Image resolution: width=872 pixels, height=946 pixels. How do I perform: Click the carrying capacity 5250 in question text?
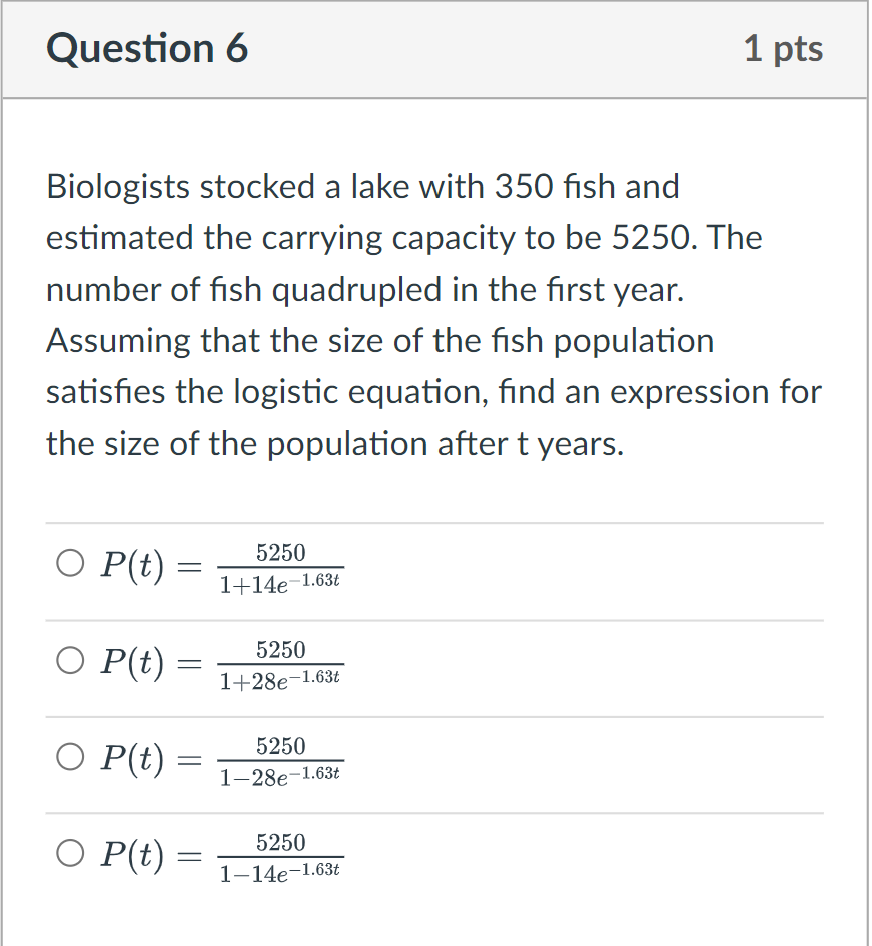point(651,238)
